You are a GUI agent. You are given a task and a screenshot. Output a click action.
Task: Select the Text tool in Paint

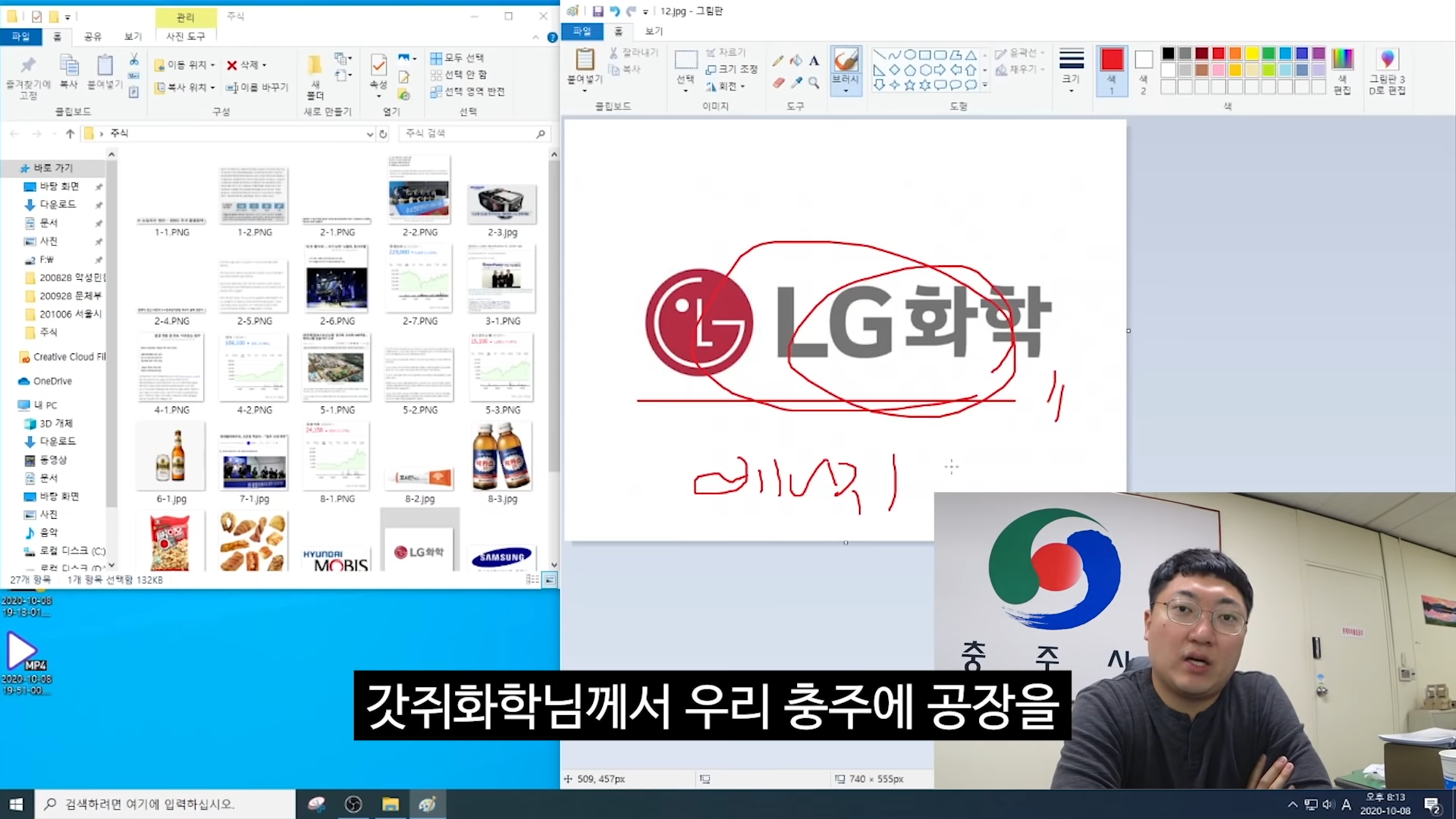click(x=814, y=61)
